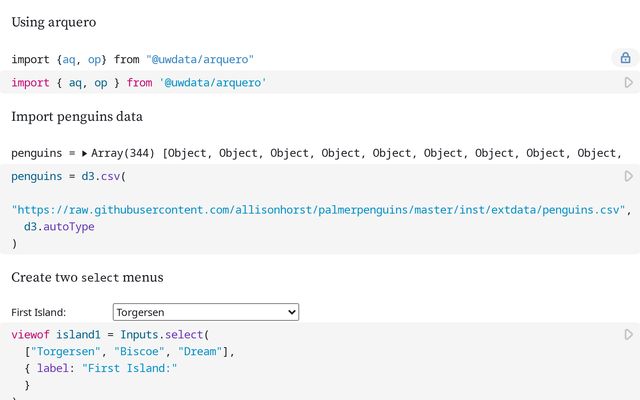The width and height of the screenshot is (640, 400).
Task: Run the viewof island1 cell
Action: pos(628,334)
